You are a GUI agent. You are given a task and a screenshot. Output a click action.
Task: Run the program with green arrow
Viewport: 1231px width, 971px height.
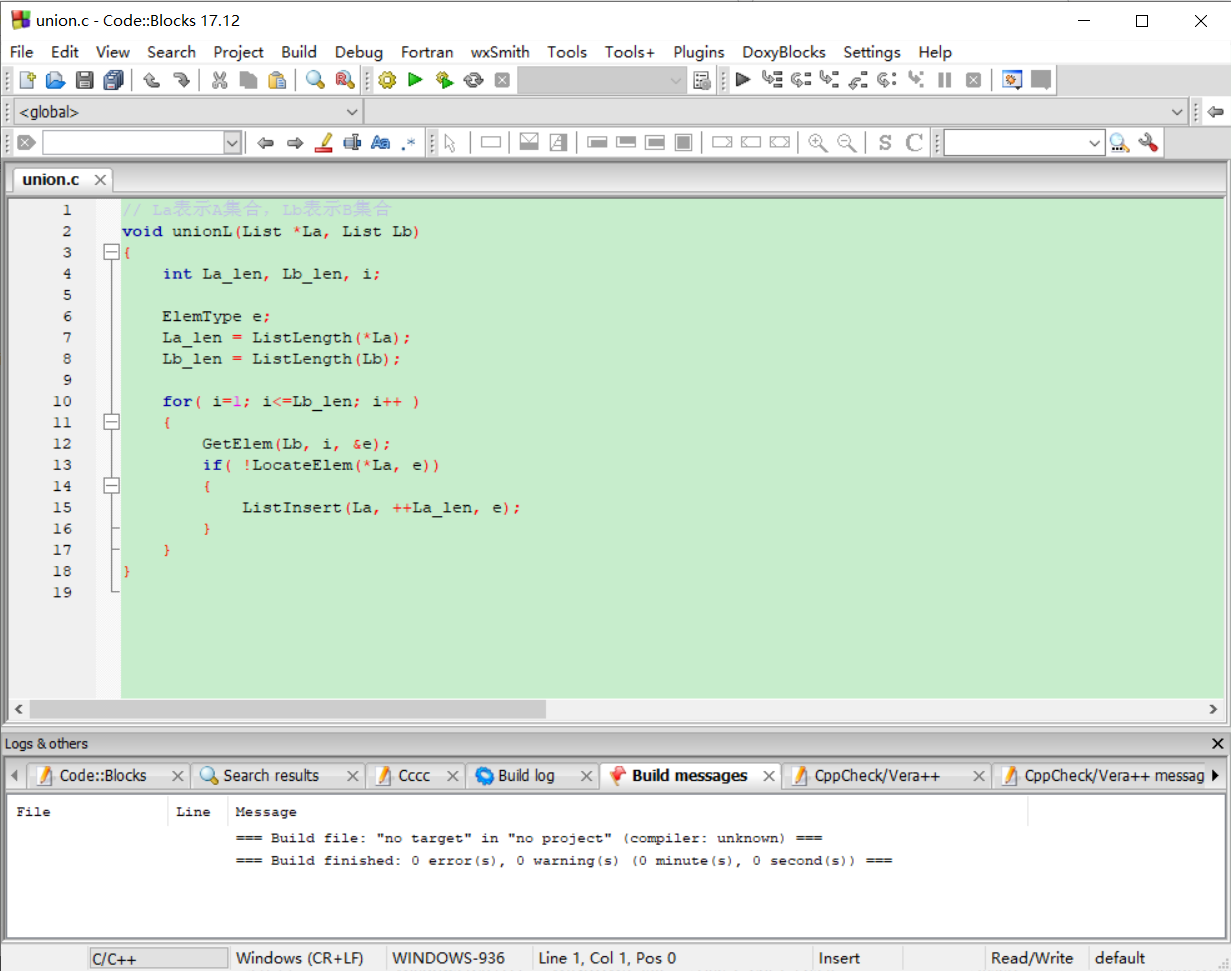415,80
